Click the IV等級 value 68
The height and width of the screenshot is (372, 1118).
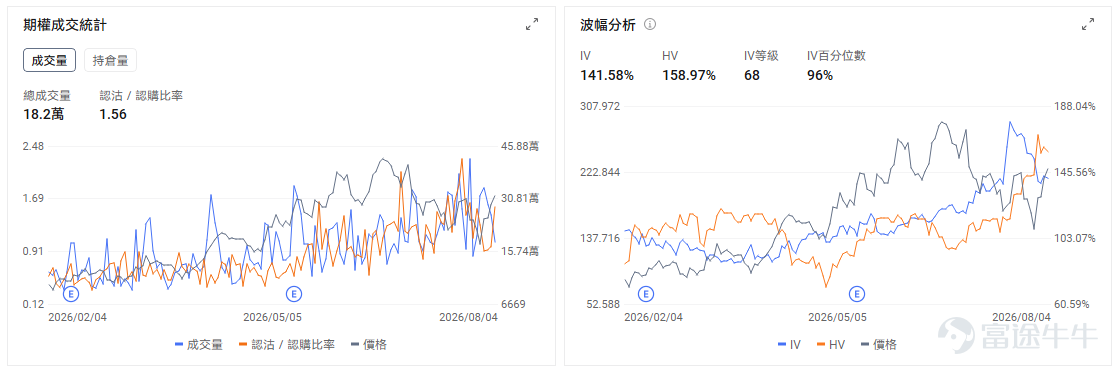pos(752,76)
